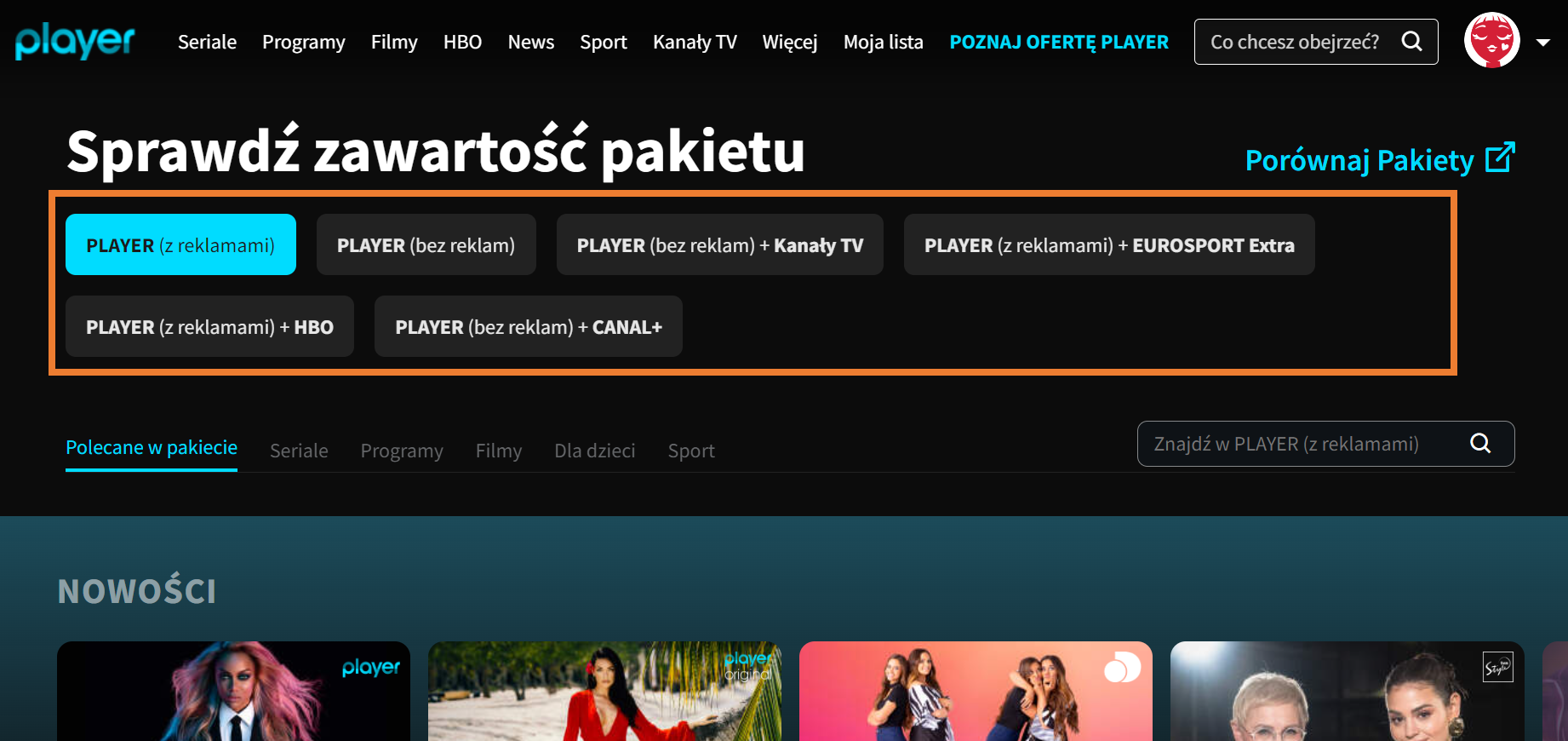This screenshot has height=741, width=1568.
Task: Click 'Znajdź w PLAYER (z reklamami)' search field
Action: point(1325,444)
